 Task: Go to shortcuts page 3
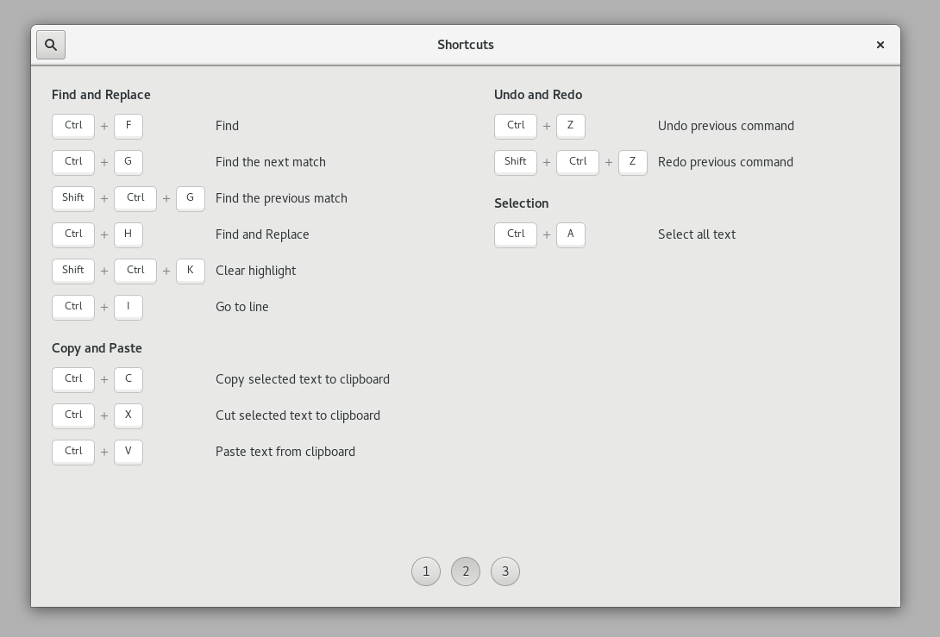(x=505, y=572)
